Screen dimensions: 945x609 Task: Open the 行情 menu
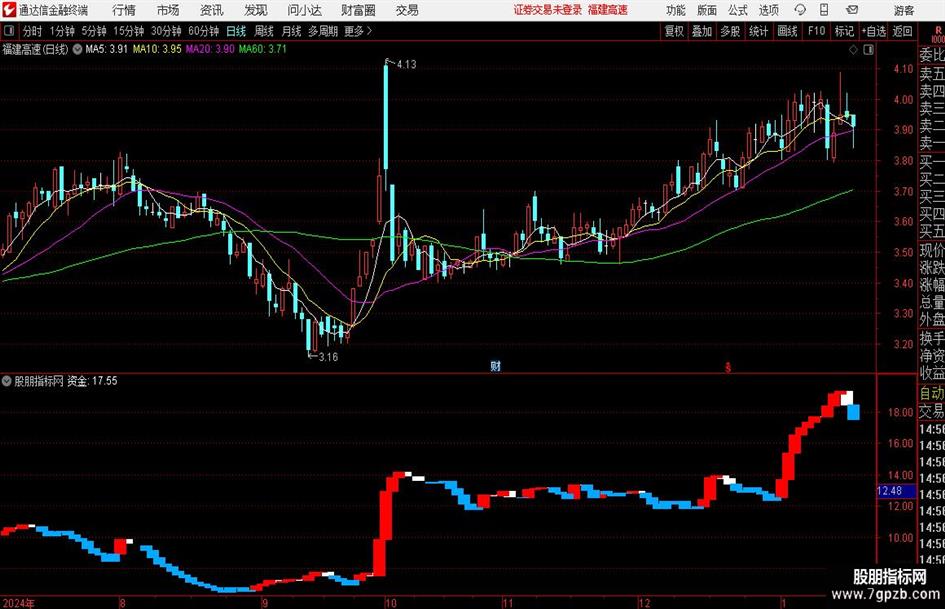(124, 10)
